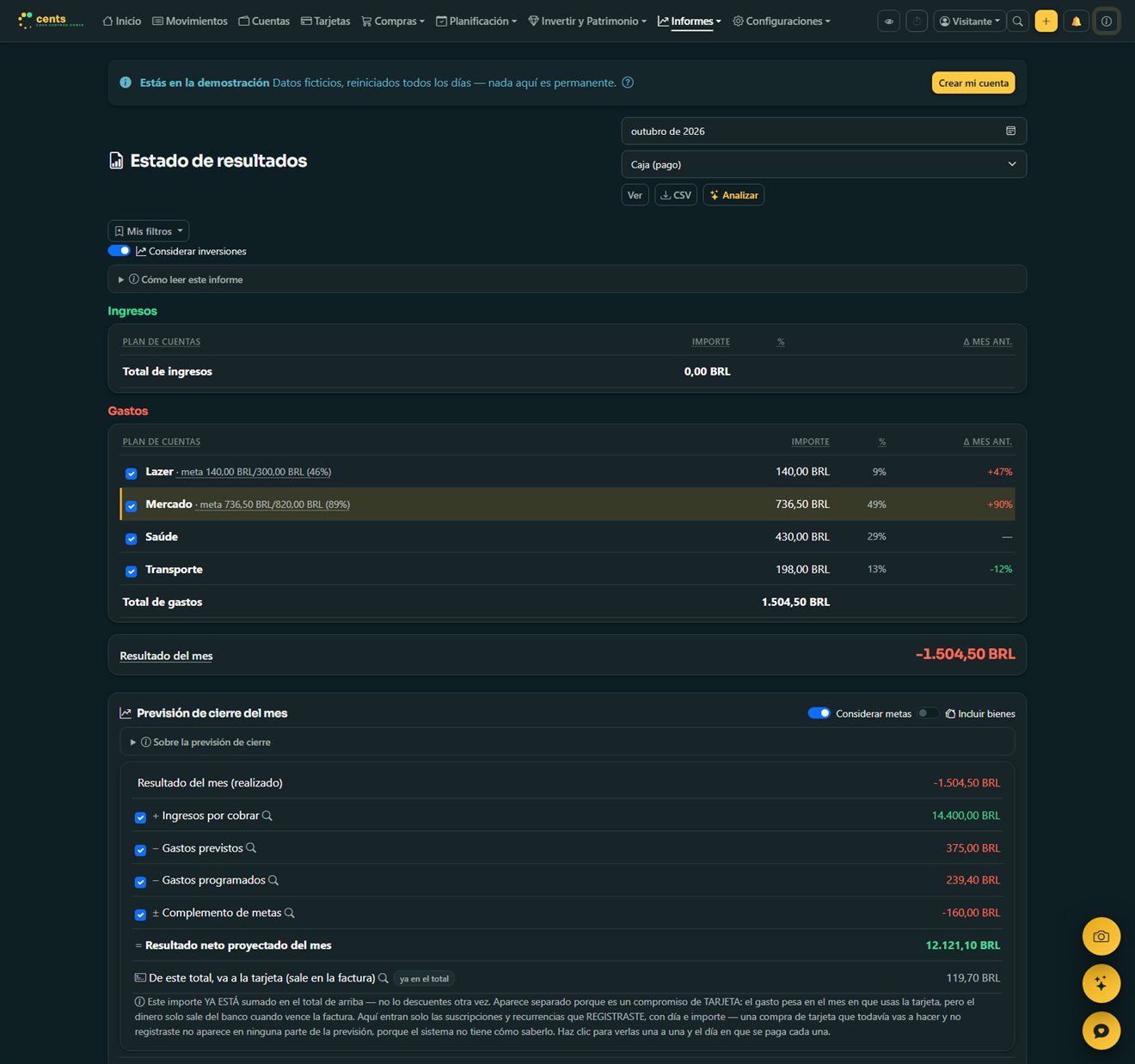Viewport: 1135px width, 1064px height.
Task: Click the help question mark in demo banner
Action: coord(628,83)
